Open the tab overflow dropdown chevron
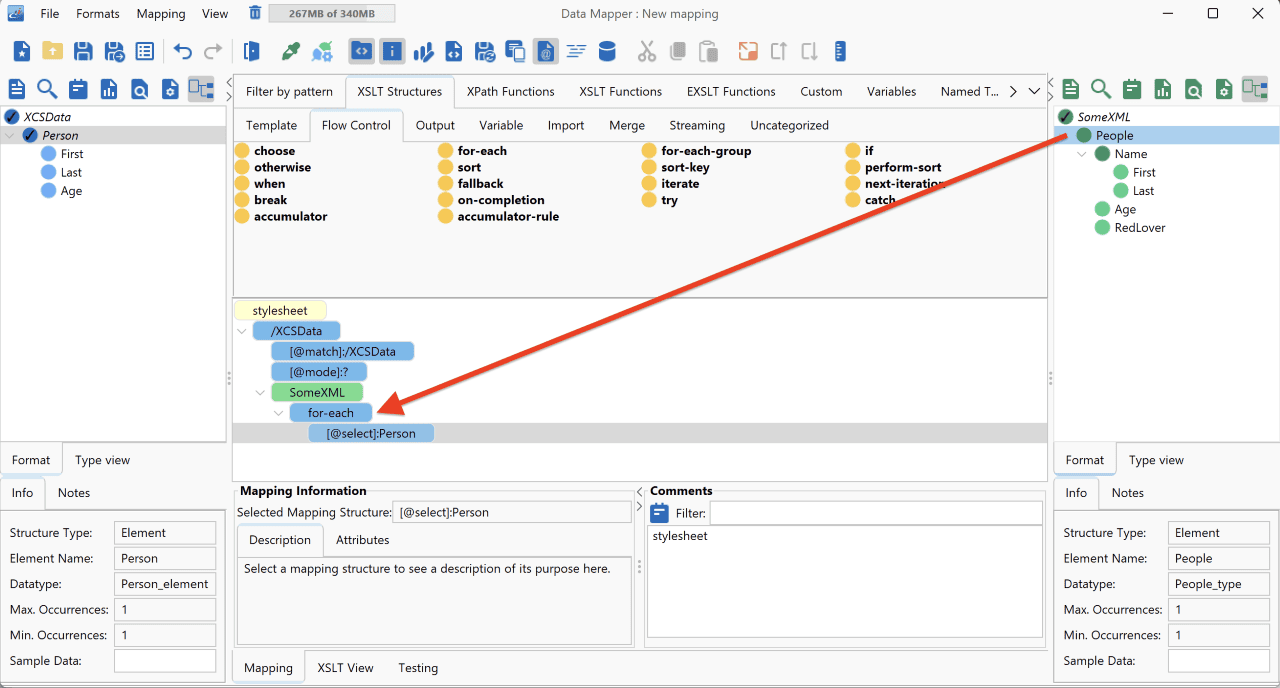This screenshot has height=688, width=1280. pyautogui.click(x=1034, y=91)
